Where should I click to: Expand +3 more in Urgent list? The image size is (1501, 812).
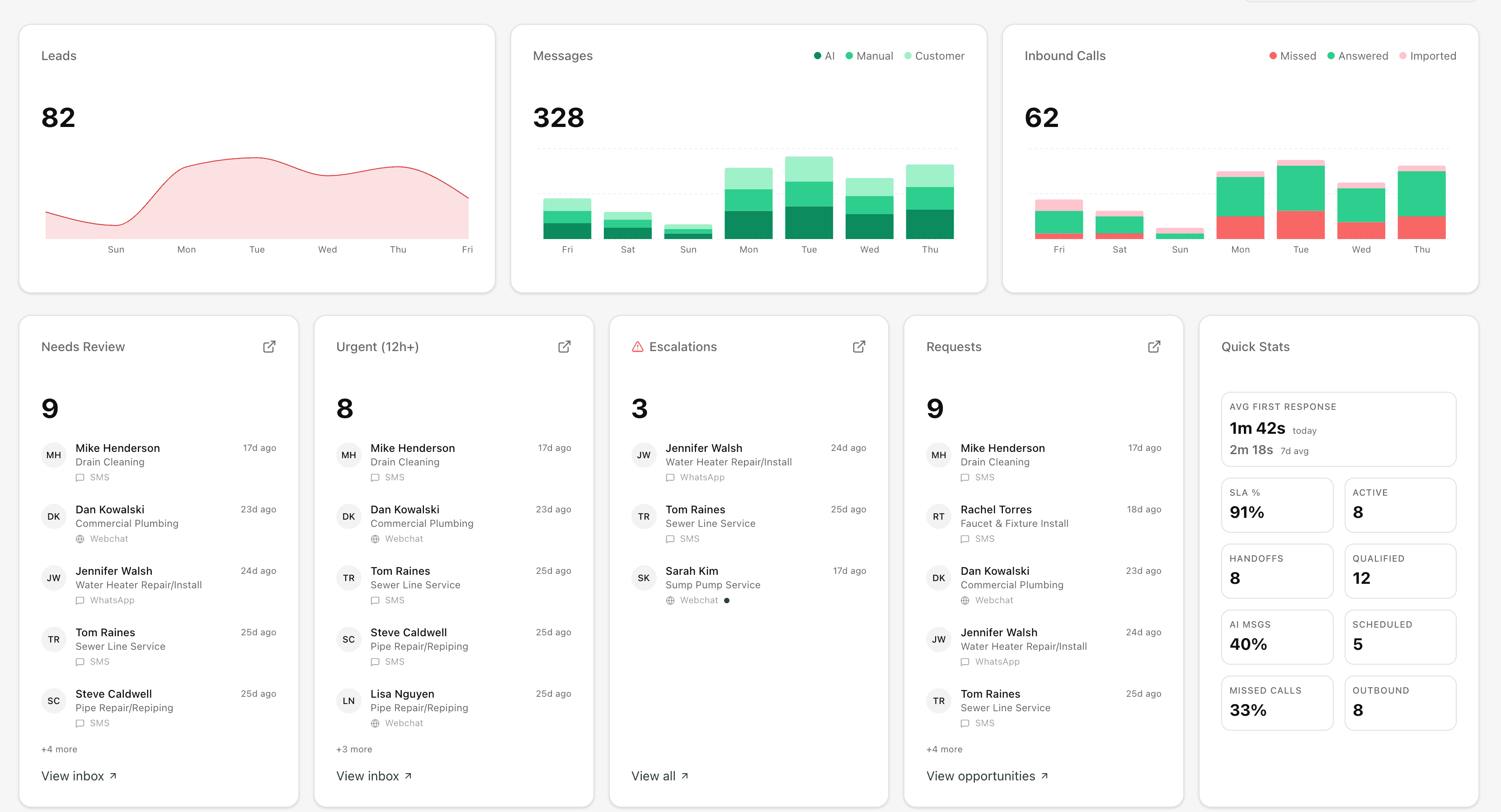(354, 749)
